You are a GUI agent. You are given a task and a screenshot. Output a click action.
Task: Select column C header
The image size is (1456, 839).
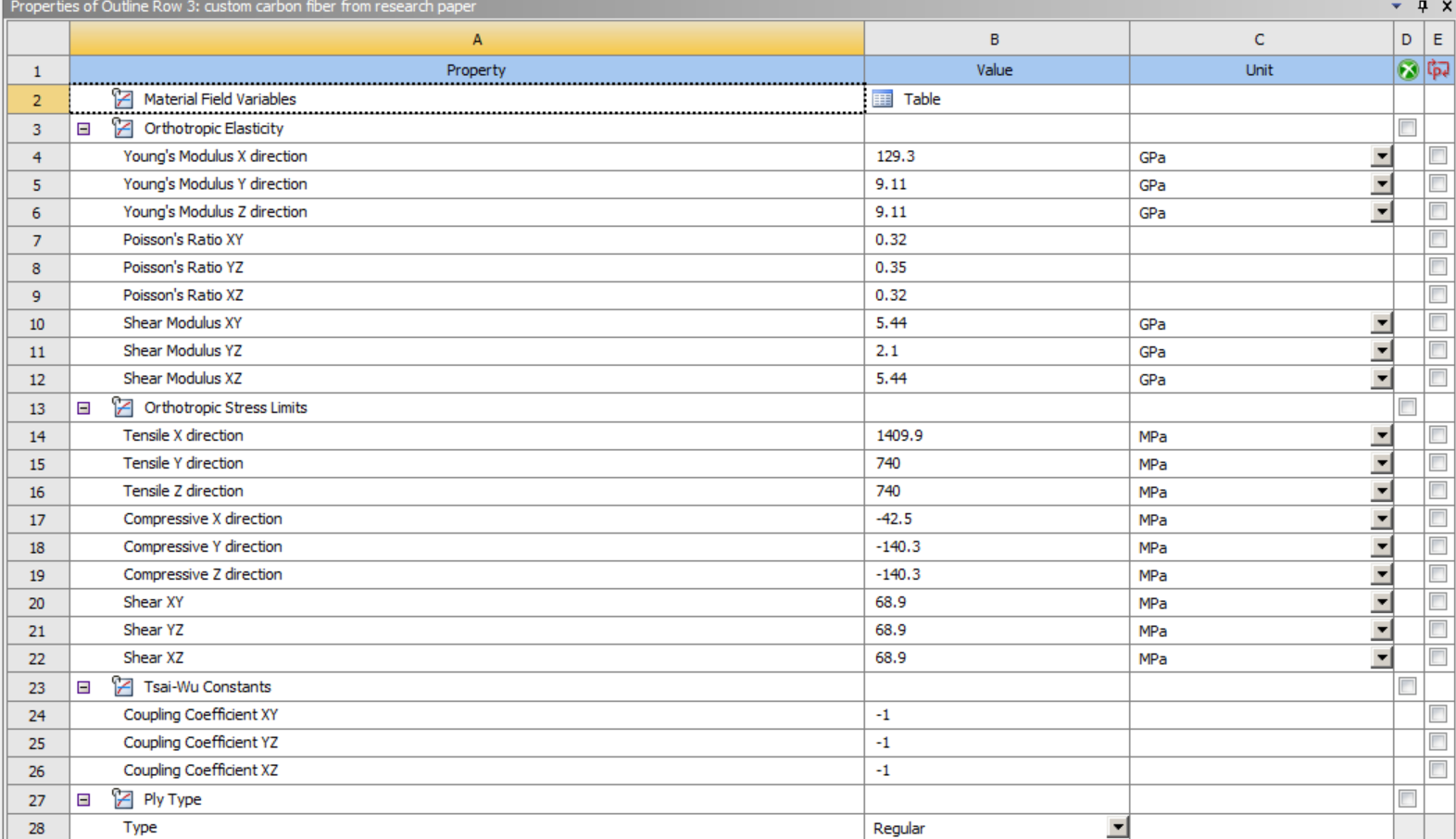[x=1261, y=39]
